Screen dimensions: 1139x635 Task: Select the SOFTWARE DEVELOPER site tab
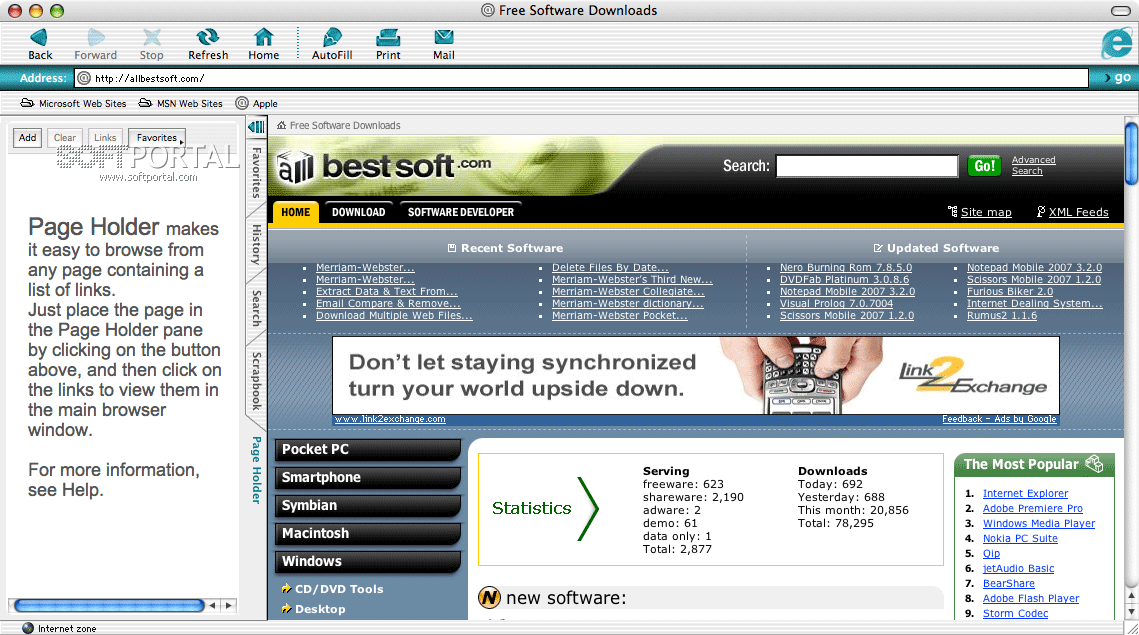(x=461, y=212)
